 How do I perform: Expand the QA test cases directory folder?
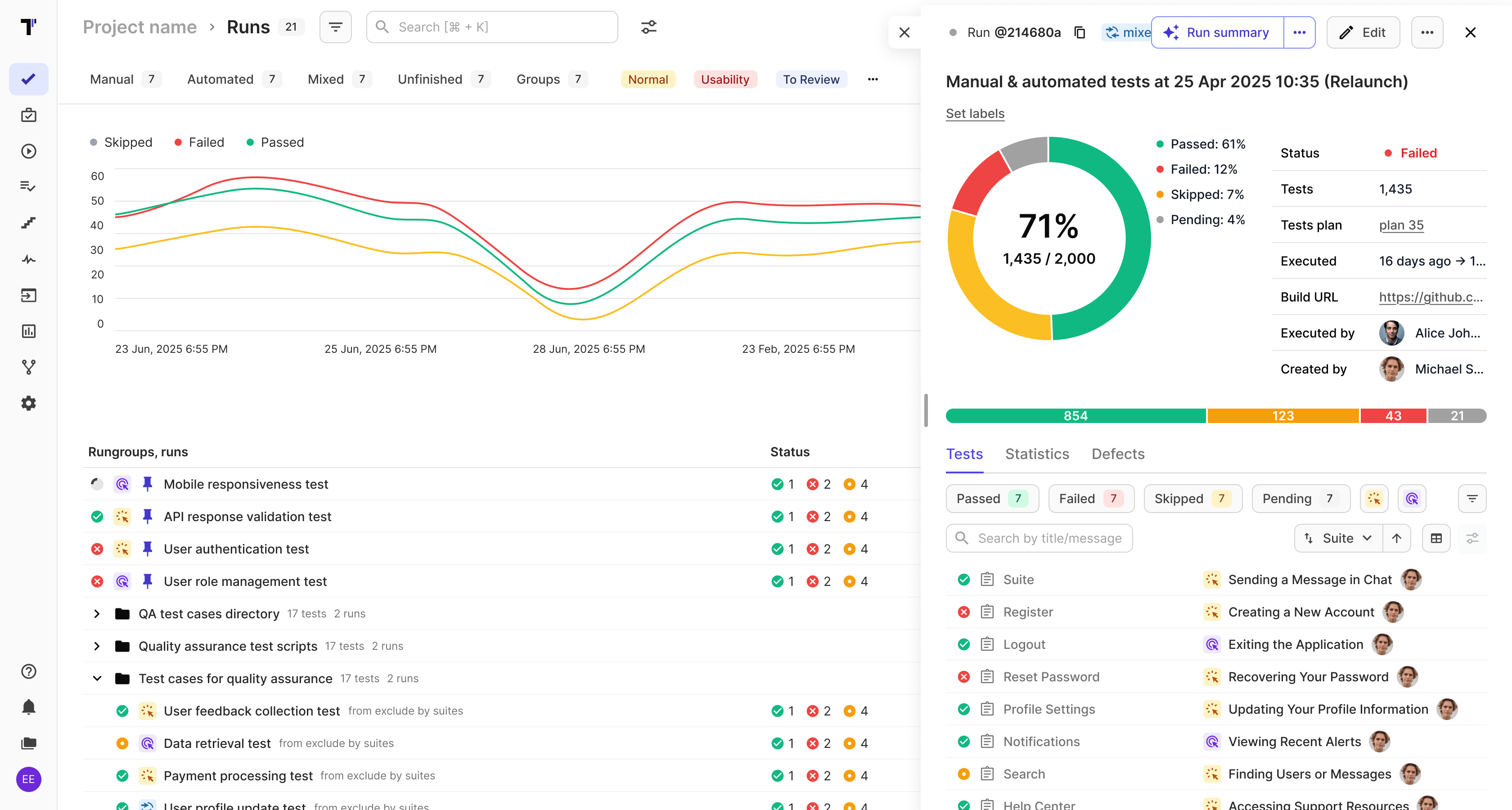(x=97, y=614)
